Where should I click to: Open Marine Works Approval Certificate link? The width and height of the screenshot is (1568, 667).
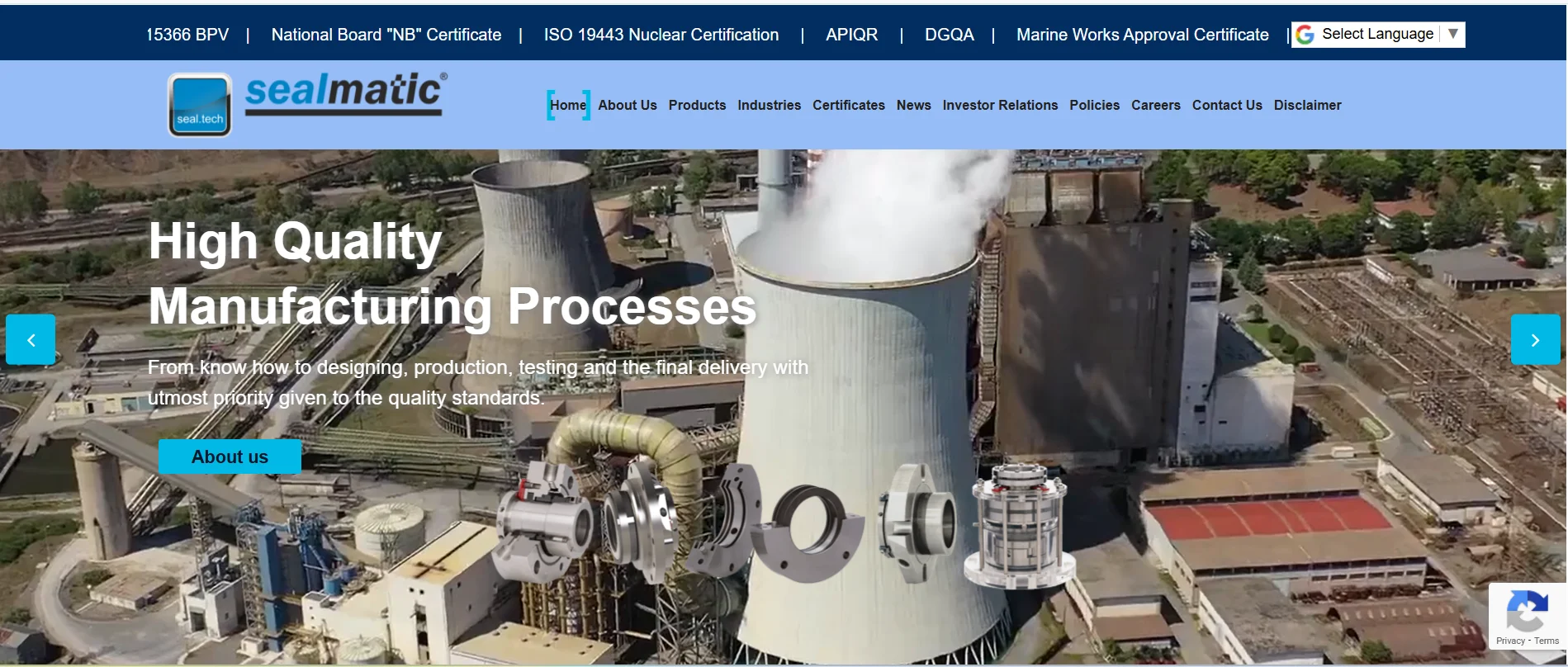1143,35
